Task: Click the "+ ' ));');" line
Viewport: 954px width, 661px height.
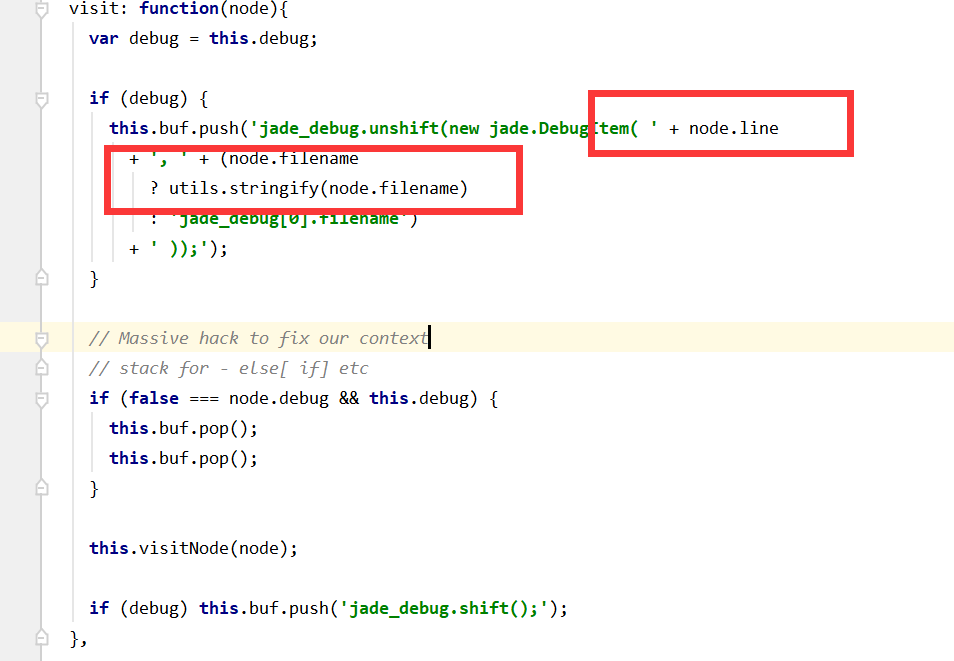Action: [178, 249]
